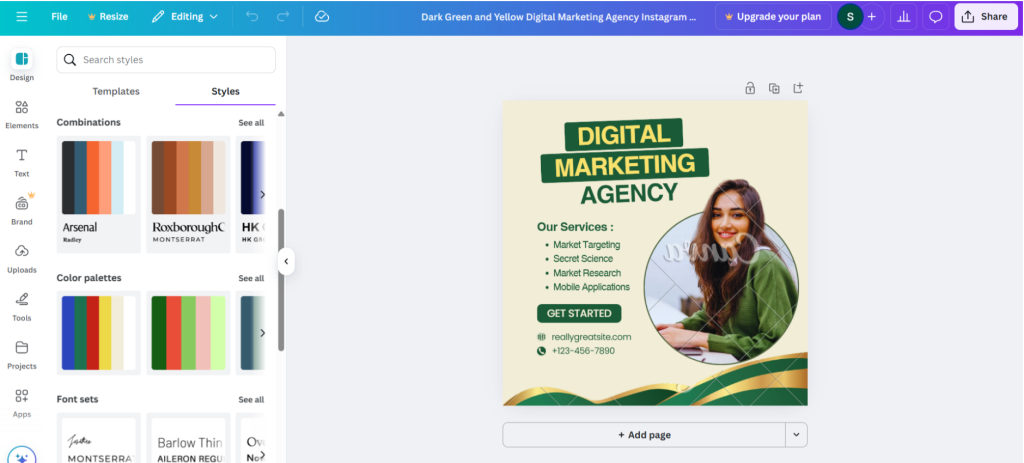
Task: Apply the Arsenal Radley combination
Action: (x=99, y=194)
